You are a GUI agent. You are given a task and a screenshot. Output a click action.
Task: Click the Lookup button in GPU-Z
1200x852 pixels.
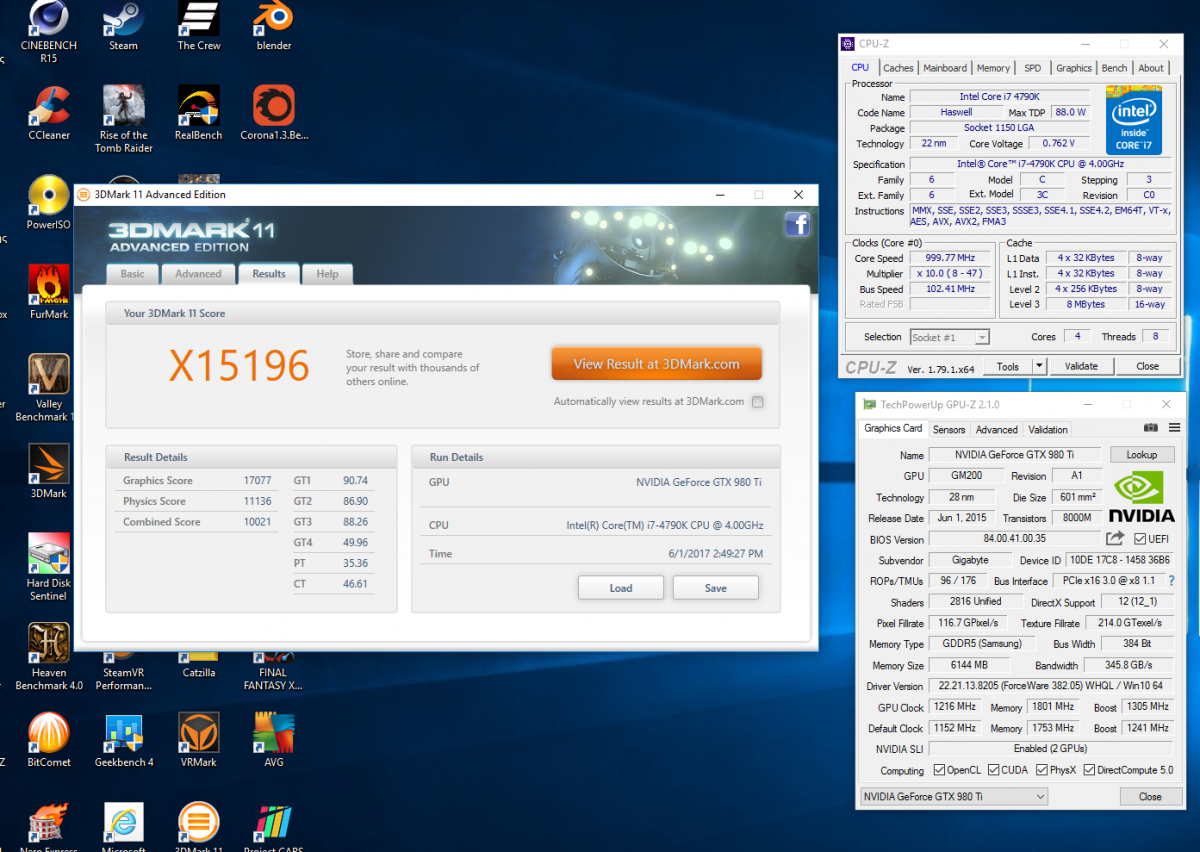[x=1141, y=455]
